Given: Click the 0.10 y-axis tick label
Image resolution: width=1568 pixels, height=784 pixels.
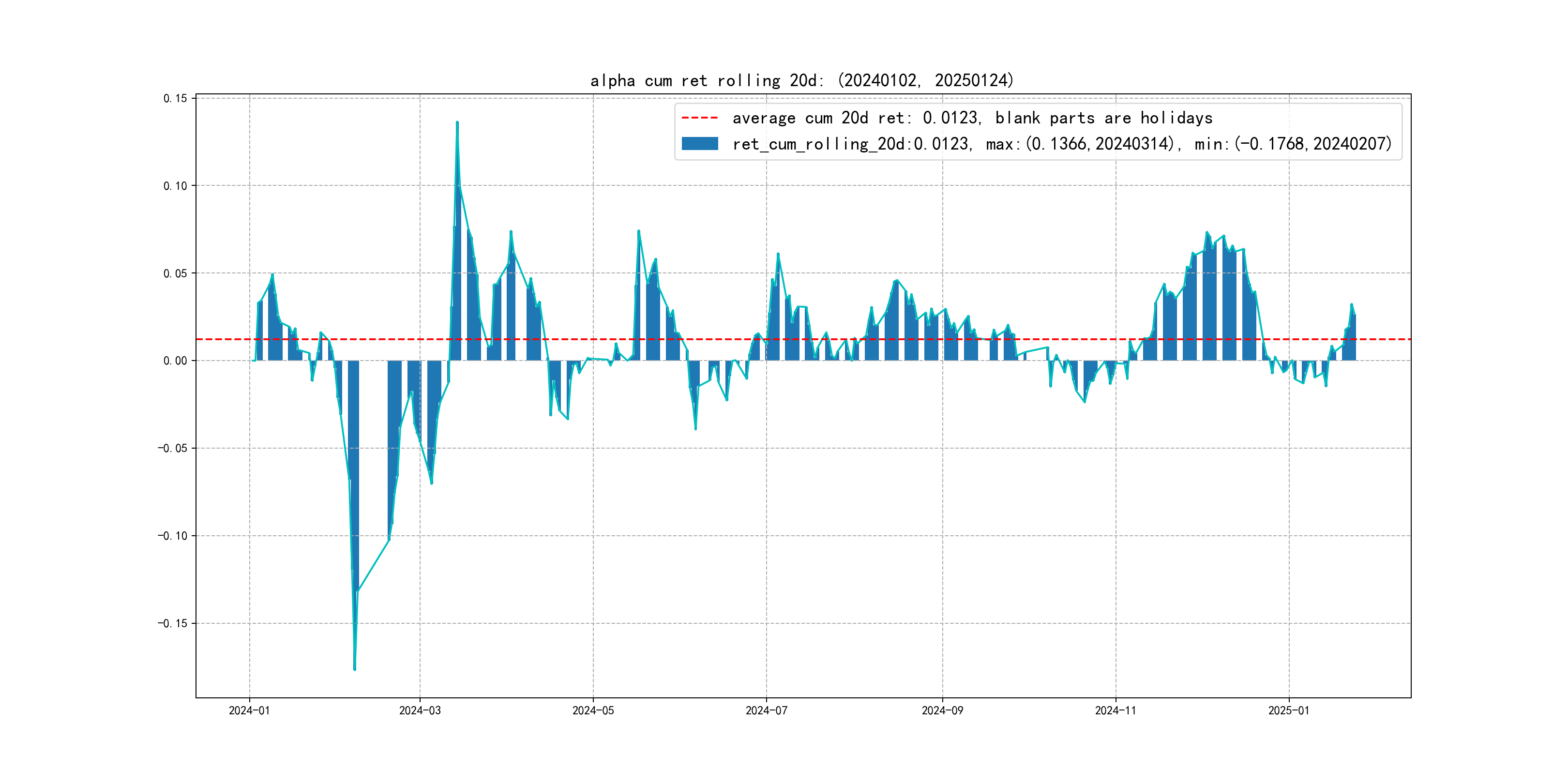Looking at the screenshot, I should tap(175, 186).
